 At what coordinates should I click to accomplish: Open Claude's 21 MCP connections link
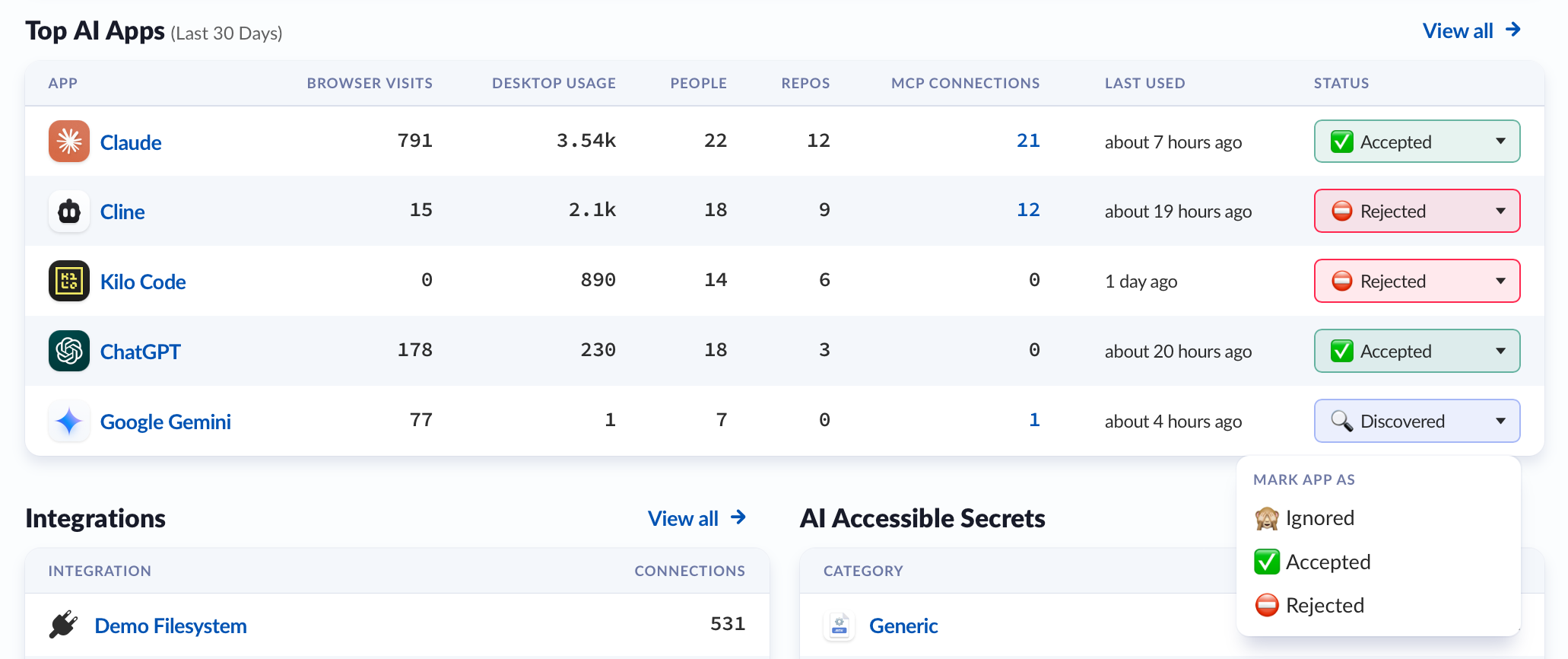(x=1028, y=141)
